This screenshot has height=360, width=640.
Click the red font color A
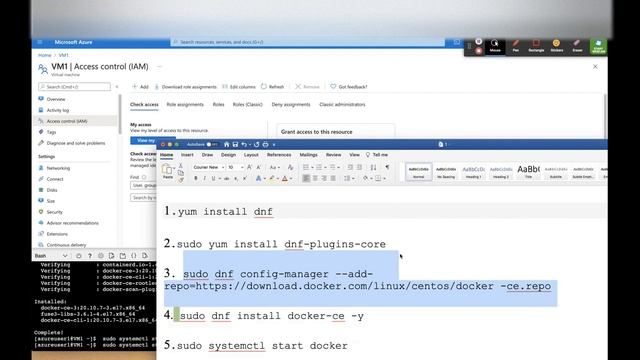point(284,178)
